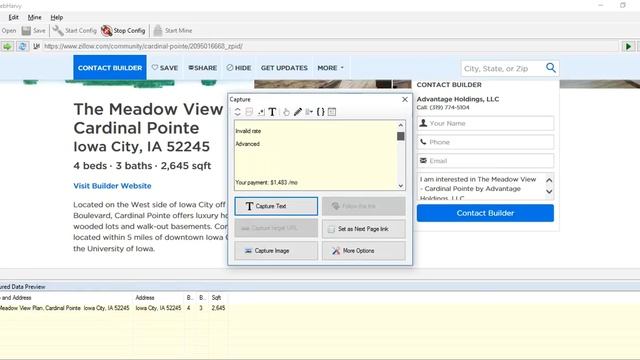Click the up/down selection arrows icon in Capture
This screenshot has width=640, height=360.
pyautogui.click(x=238, y=112)
